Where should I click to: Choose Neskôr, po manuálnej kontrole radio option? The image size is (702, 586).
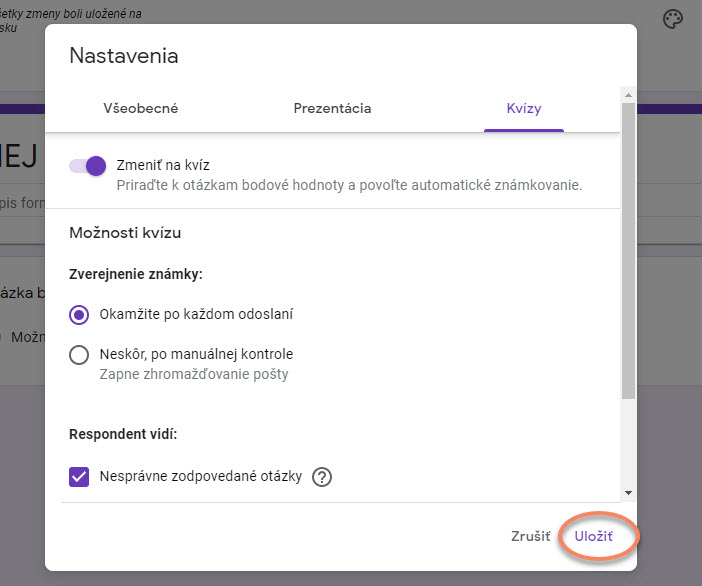tap(80, 354)
